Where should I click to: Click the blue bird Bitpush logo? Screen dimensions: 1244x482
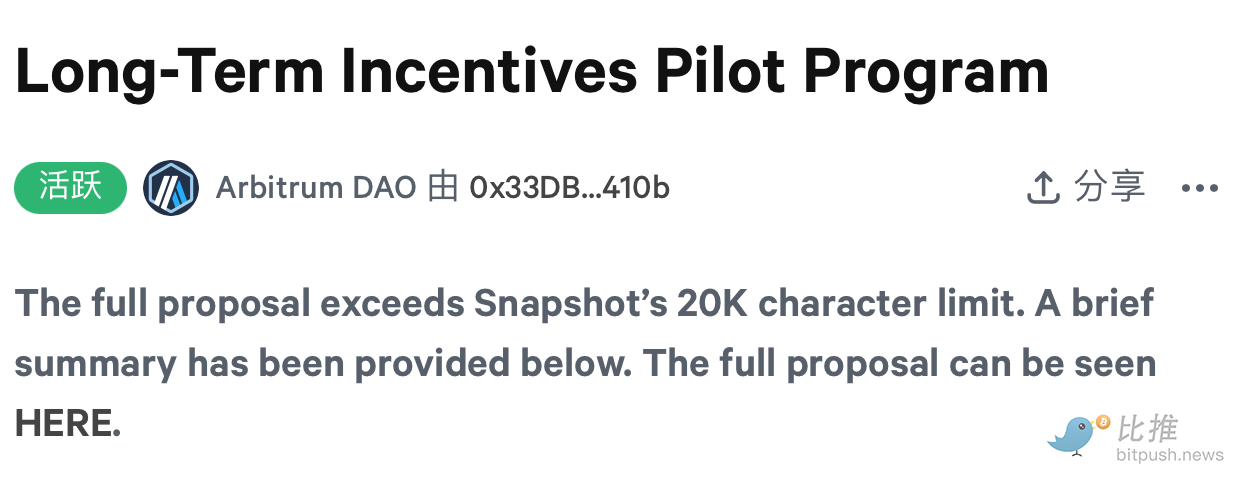coord(1071,435)
